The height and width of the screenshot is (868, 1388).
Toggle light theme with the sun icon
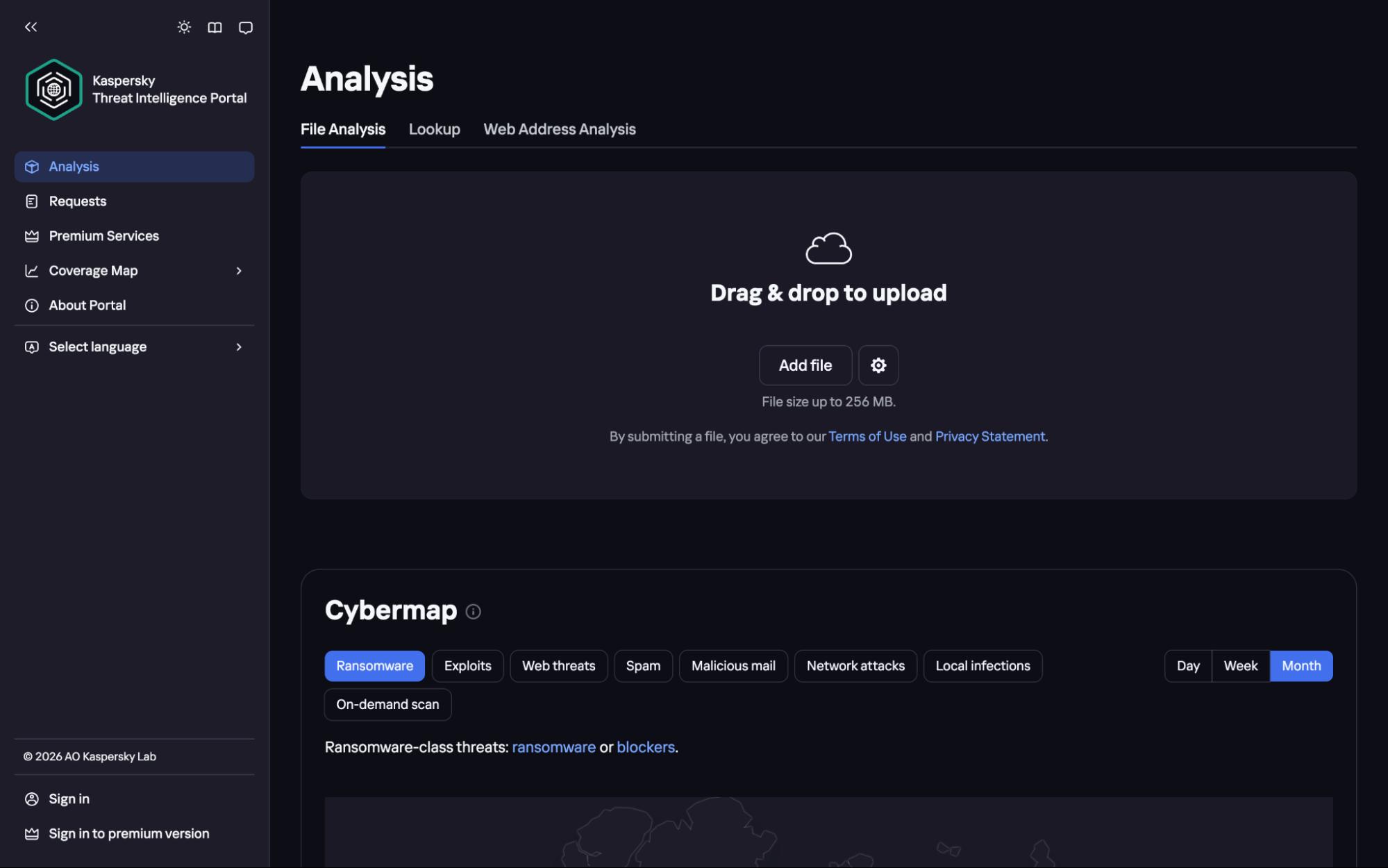[184, 27]
